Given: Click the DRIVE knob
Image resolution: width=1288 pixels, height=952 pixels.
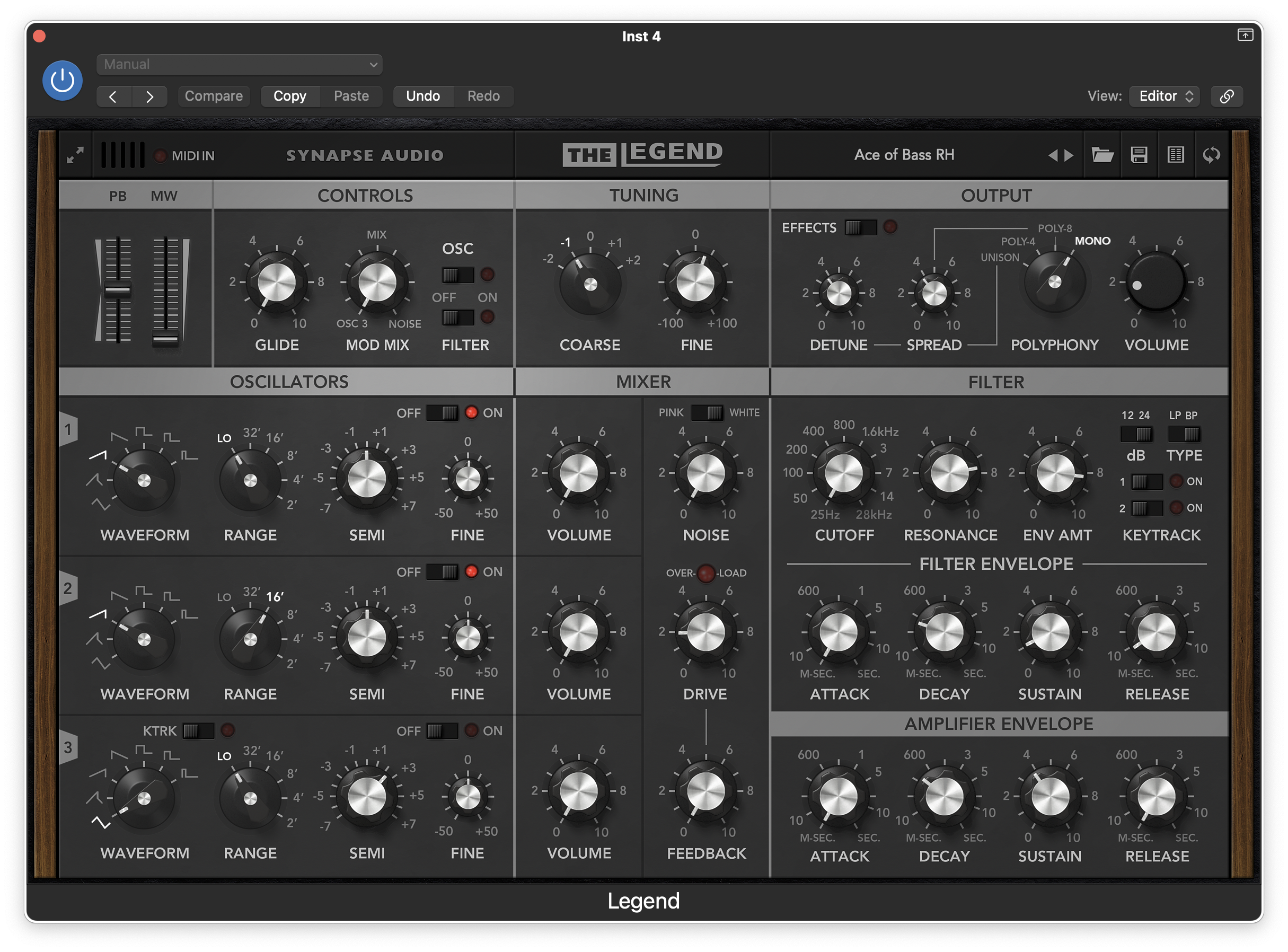Looking at the screenshot, I should coord(705,632).
